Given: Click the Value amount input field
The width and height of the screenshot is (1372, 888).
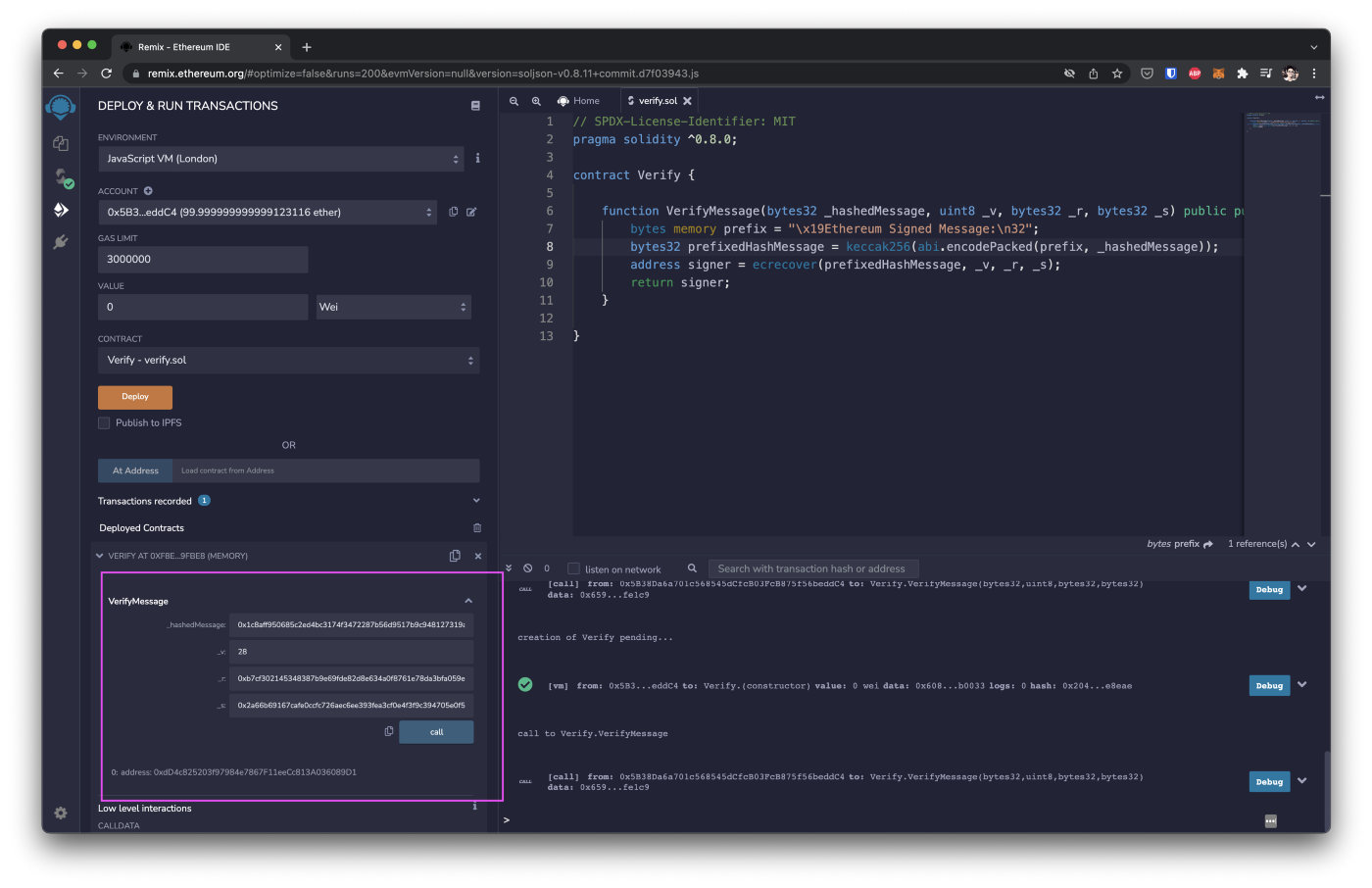Looking at the screenshot, I should 203,307.
